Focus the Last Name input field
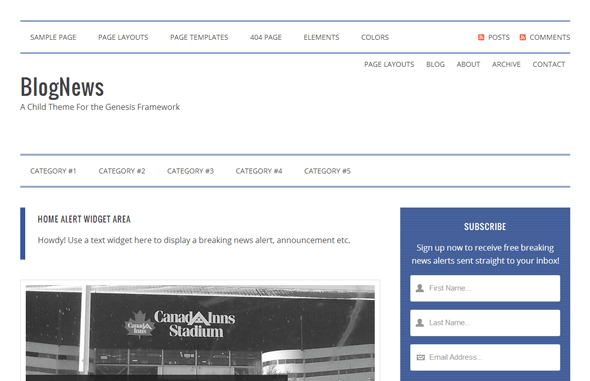Image resolution: width=590 pixels, height=381 pixels. coord(485,323)
